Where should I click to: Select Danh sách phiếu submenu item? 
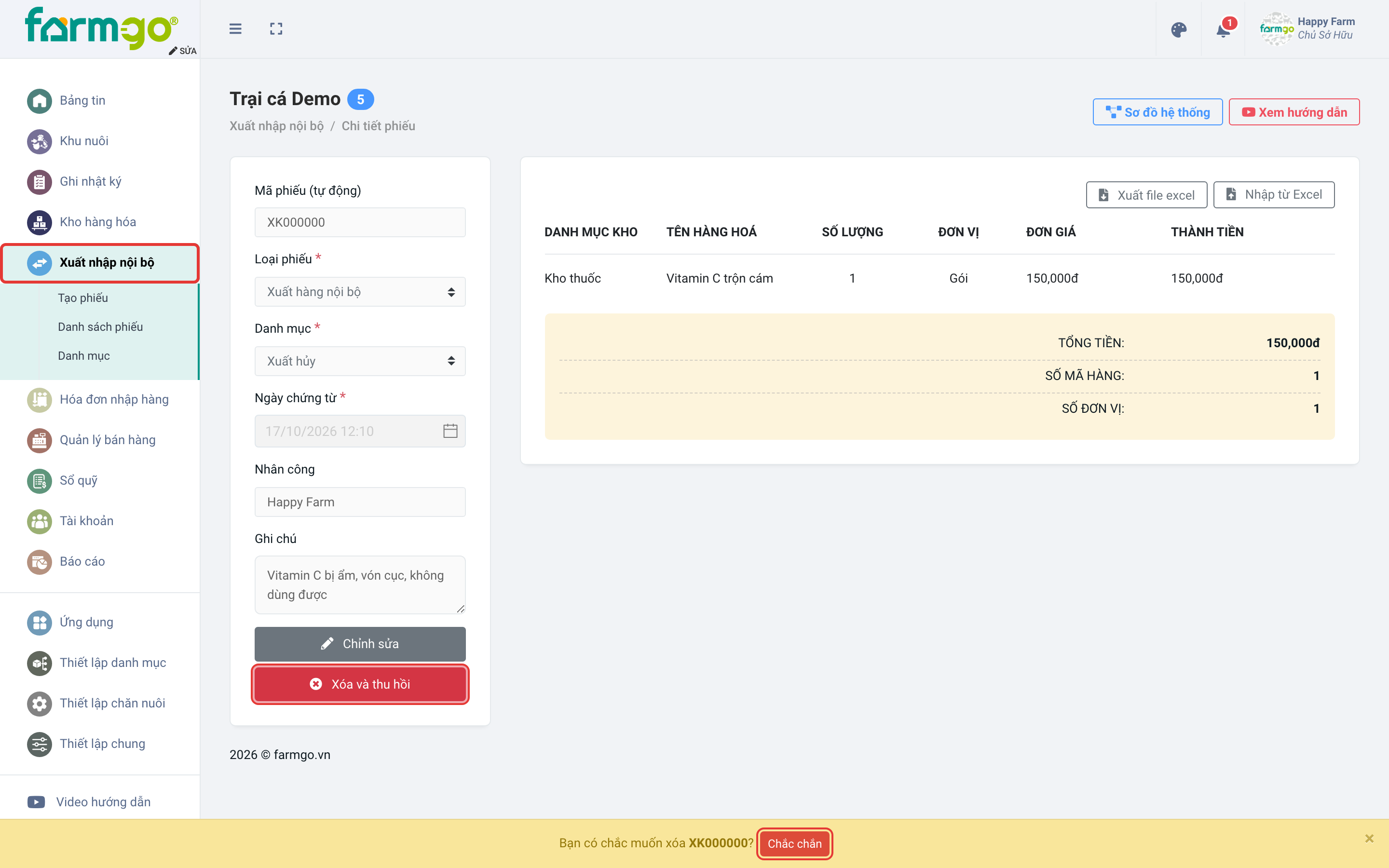[x=100, y=326]
